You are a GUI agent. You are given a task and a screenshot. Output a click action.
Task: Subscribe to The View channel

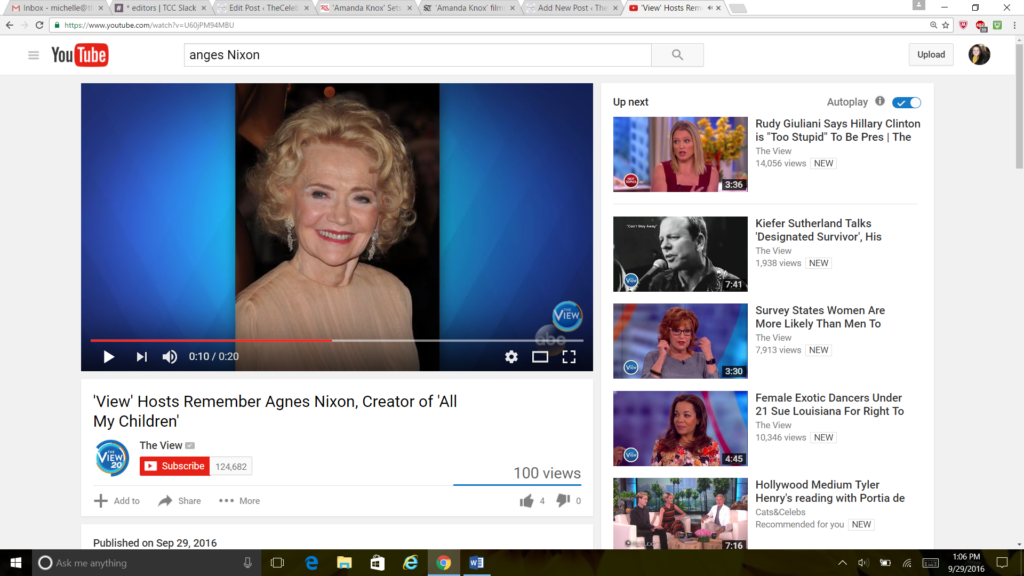point(175,466)
